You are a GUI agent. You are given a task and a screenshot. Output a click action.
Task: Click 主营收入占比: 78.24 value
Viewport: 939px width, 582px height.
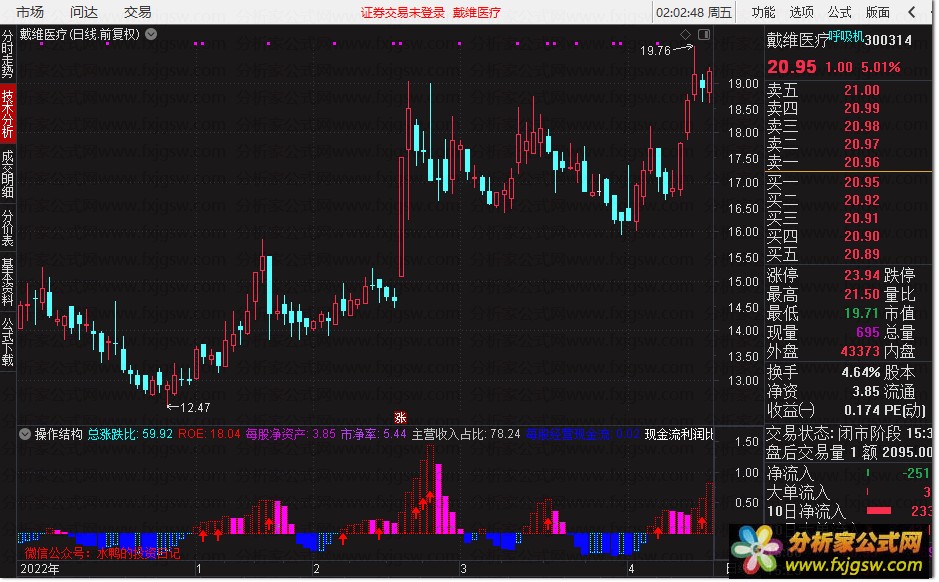(x=466, y=434)
